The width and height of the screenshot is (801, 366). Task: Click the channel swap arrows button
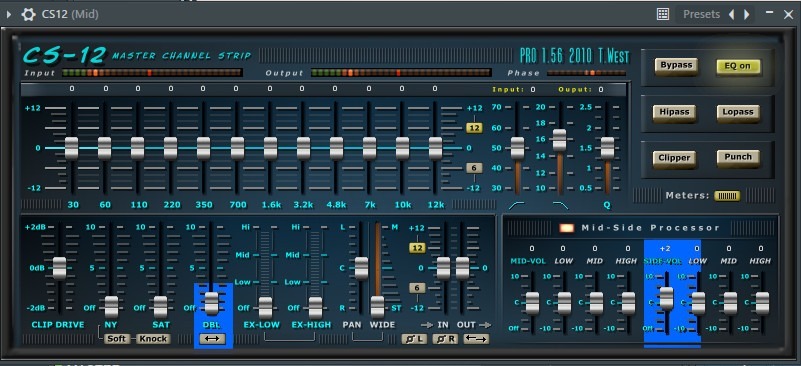[x=476, y=339]
